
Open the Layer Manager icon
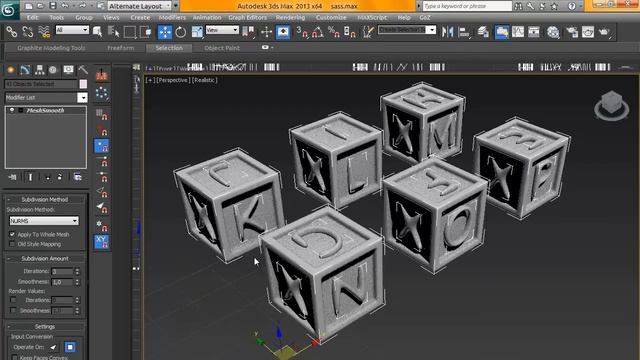(x=483, y=31)
